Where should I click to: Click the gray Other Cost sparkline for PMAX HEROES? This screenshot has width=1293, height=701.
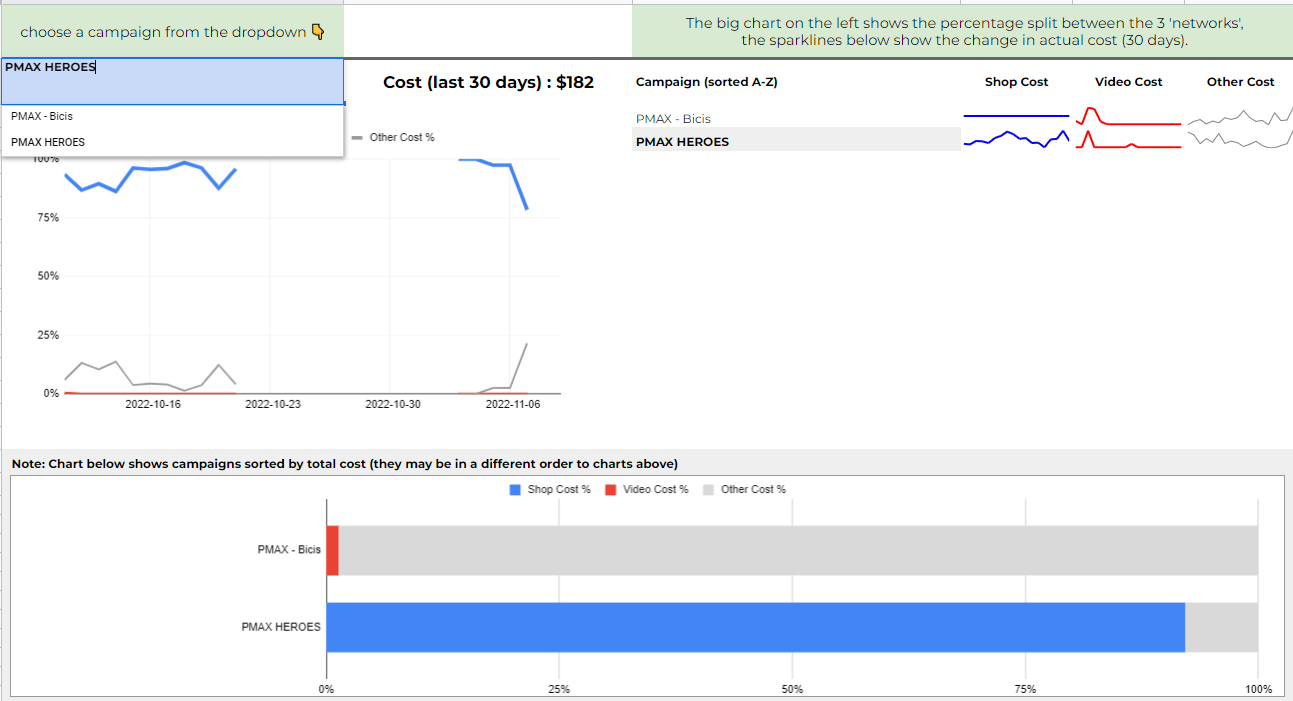(x=1239, y=140)
